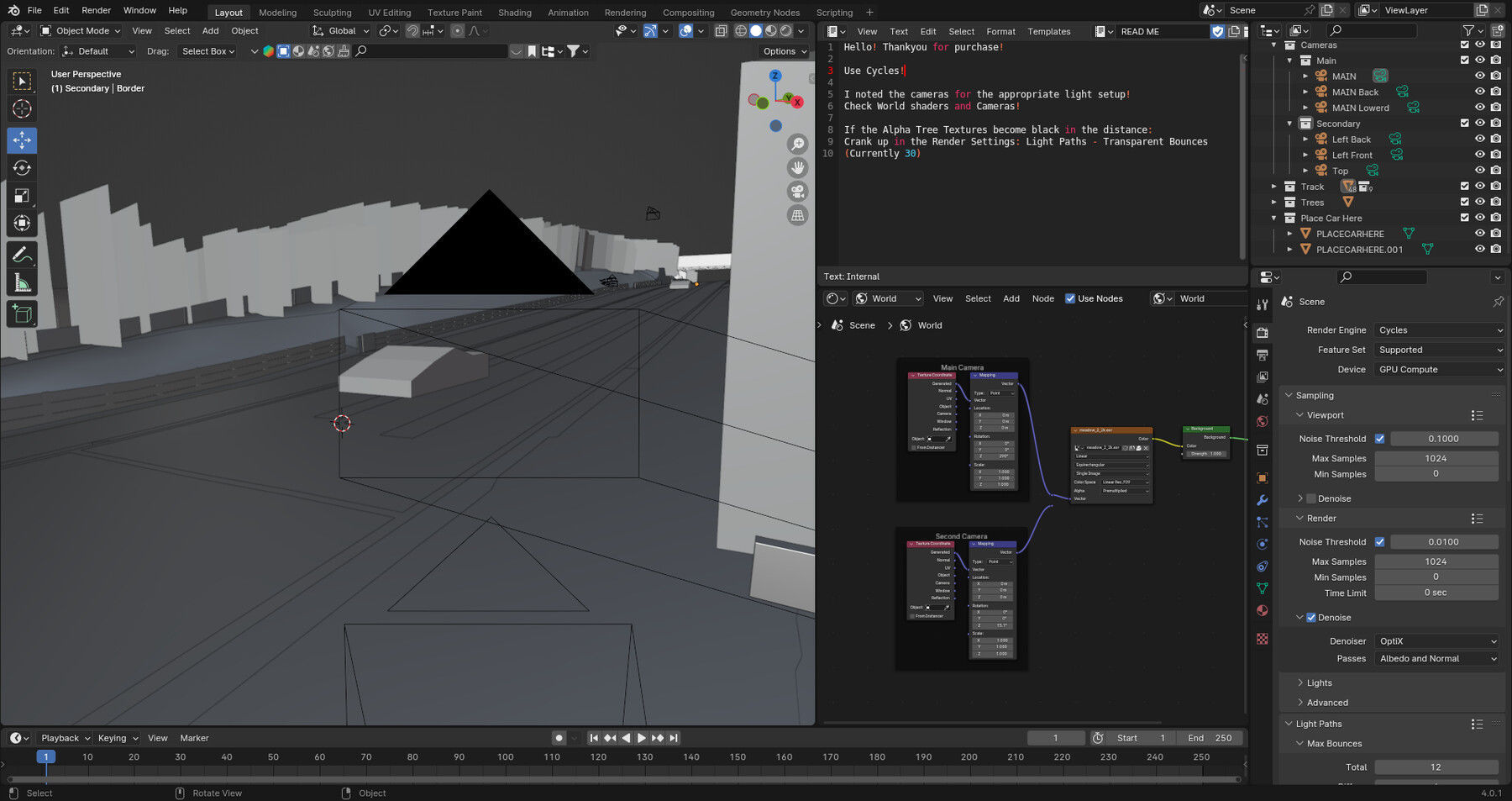This screenshot has width=1512, height=801.
Task: Select the Measure tool
Action: coord(22,283)
